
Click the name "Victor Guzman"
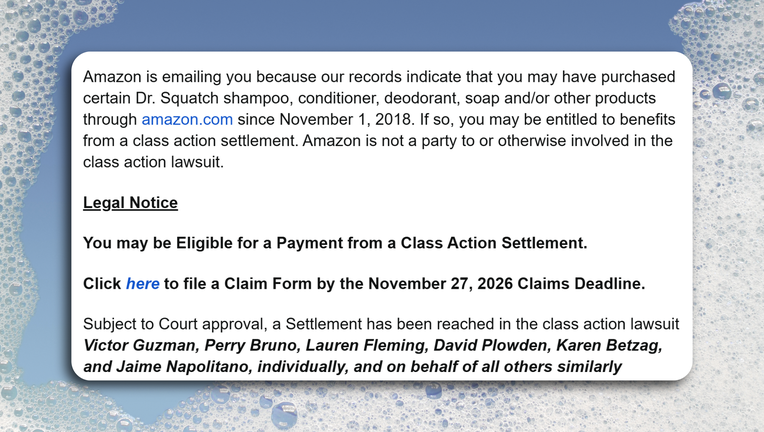tap(140, 345)
